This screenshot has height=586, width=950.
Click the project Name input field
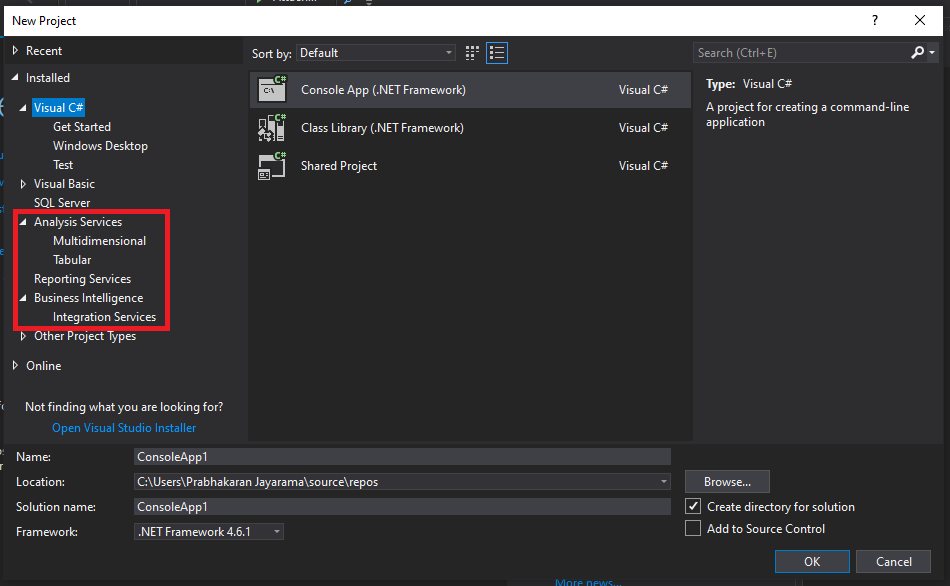402,456
